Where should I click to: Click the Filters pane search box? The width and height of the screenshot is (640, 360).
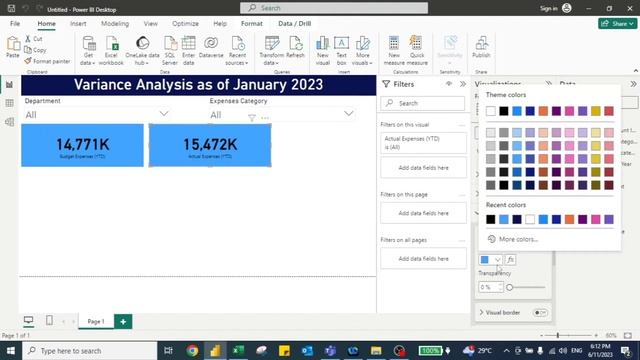coord(422,103)
